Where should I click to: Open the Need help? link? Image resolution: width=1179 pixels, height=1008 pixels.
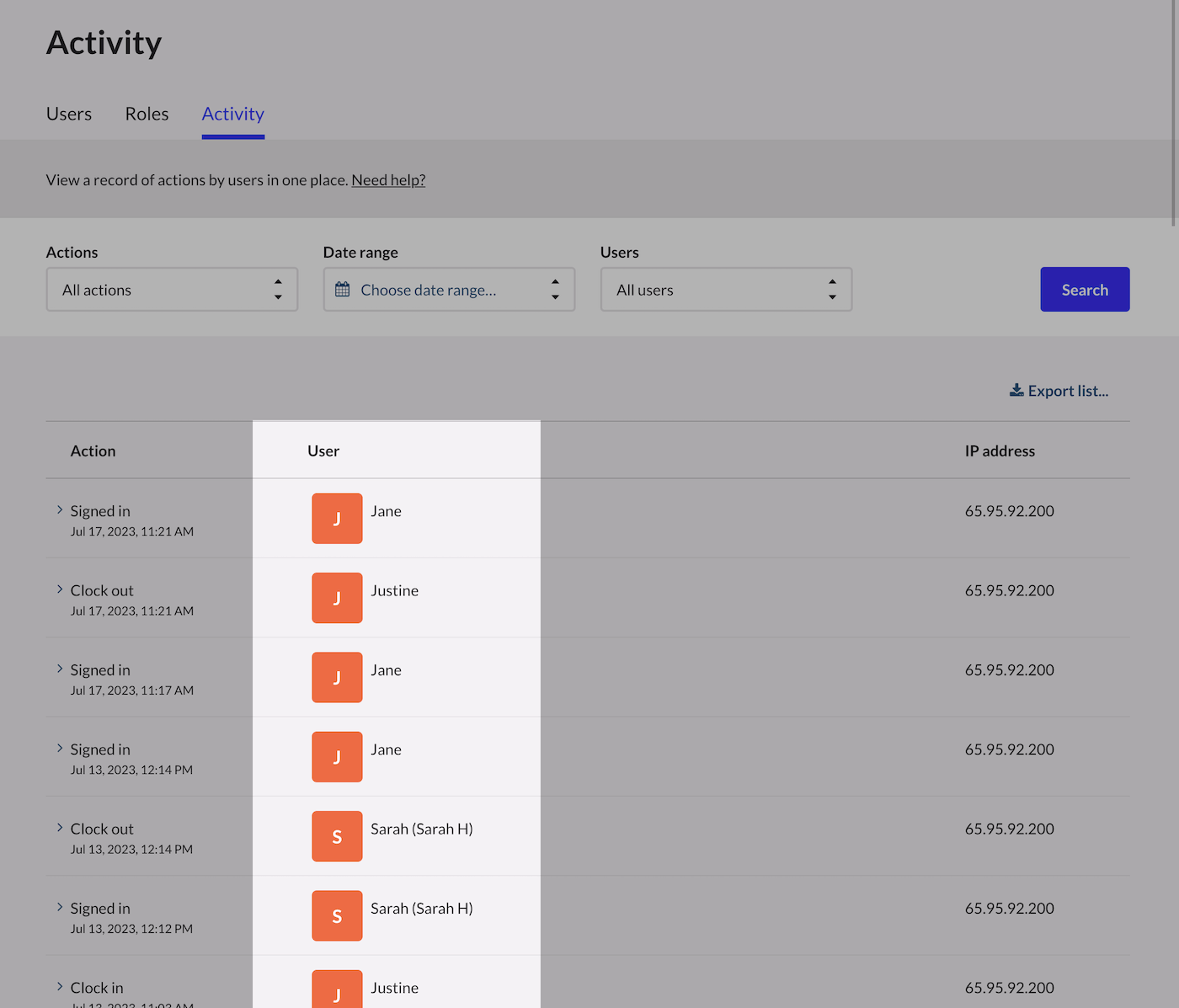(x=388, y=180)
